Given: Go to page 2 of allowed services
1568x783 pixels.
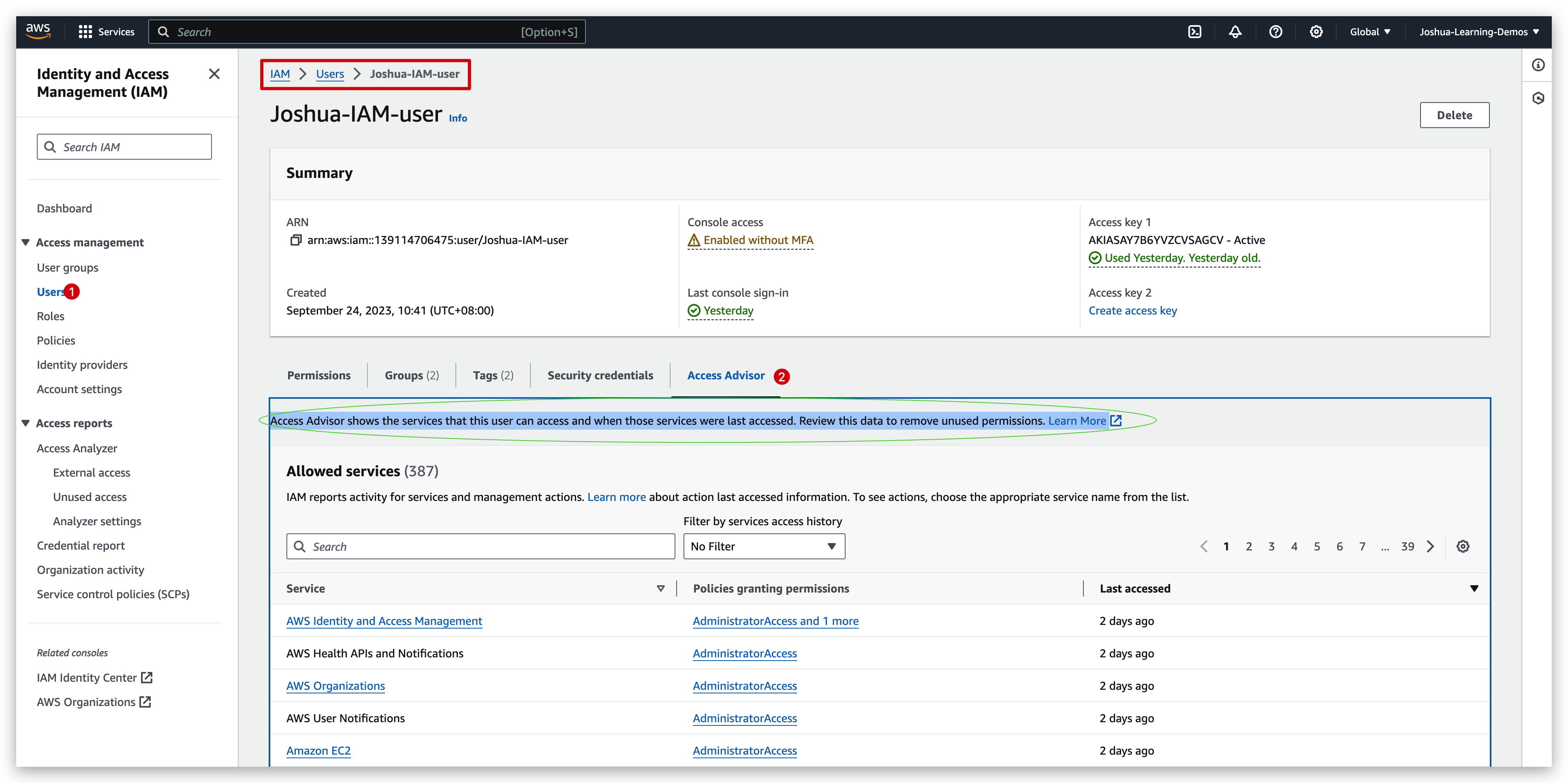Looking at the screenshot, I should pyautogui.click(x=1248, y=546).
